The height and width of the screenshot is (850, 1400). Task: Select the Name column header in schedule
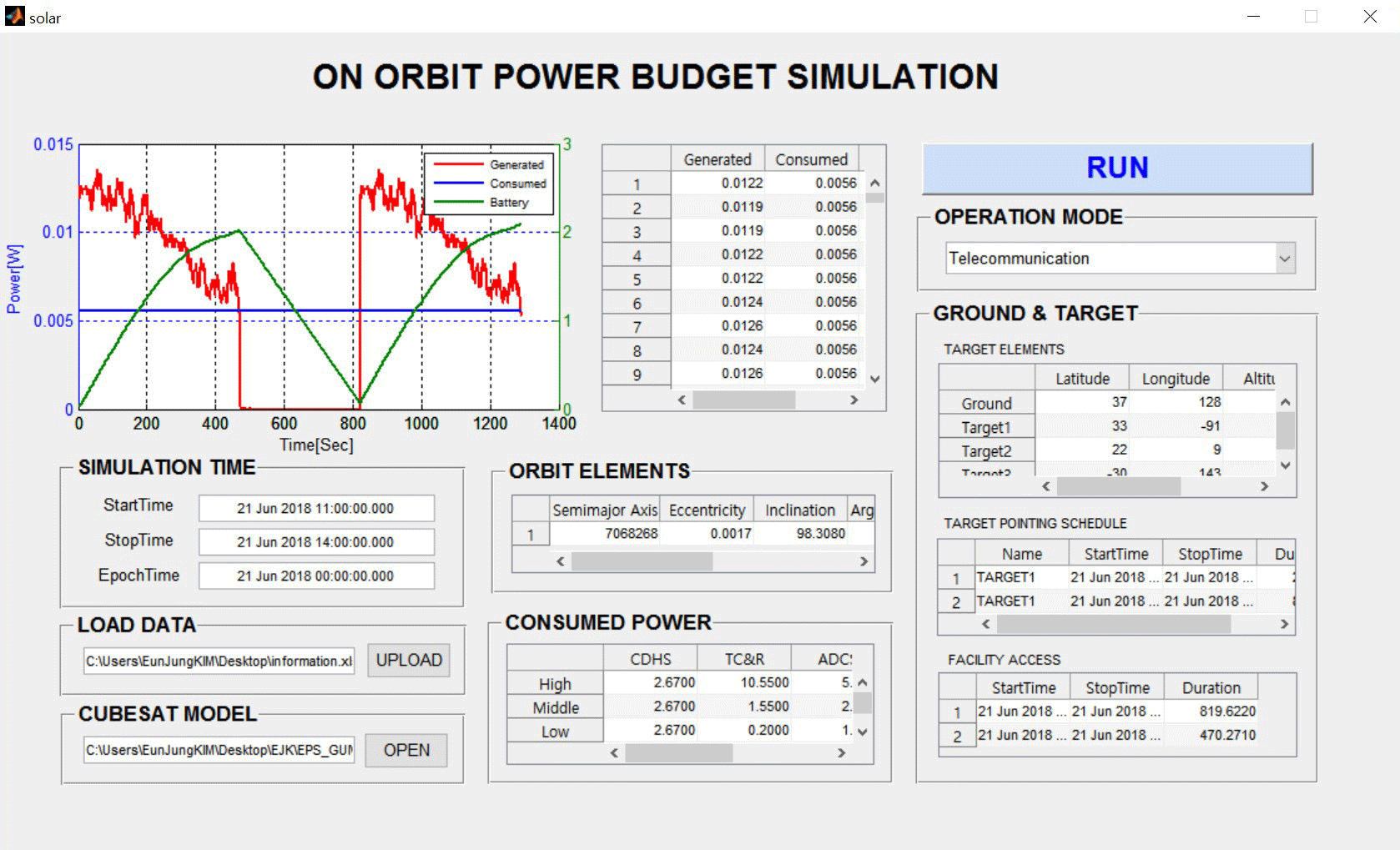tap(1022, 554)
